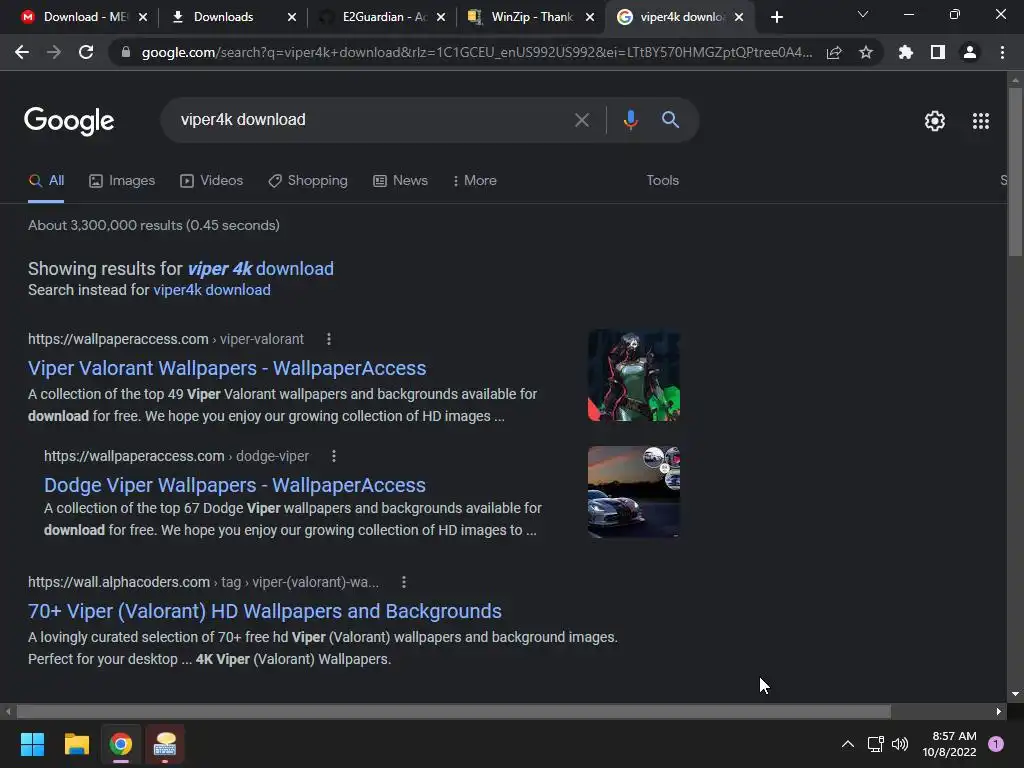Open network status tray icon

tap(875, 744)
